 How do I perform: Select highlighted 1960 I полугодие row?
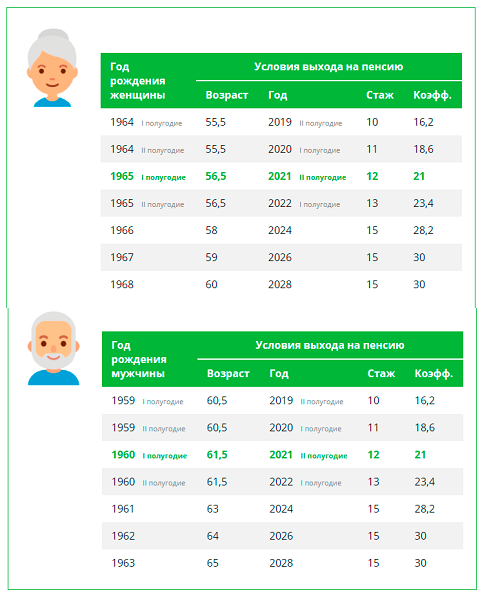(x=282, y=455)
